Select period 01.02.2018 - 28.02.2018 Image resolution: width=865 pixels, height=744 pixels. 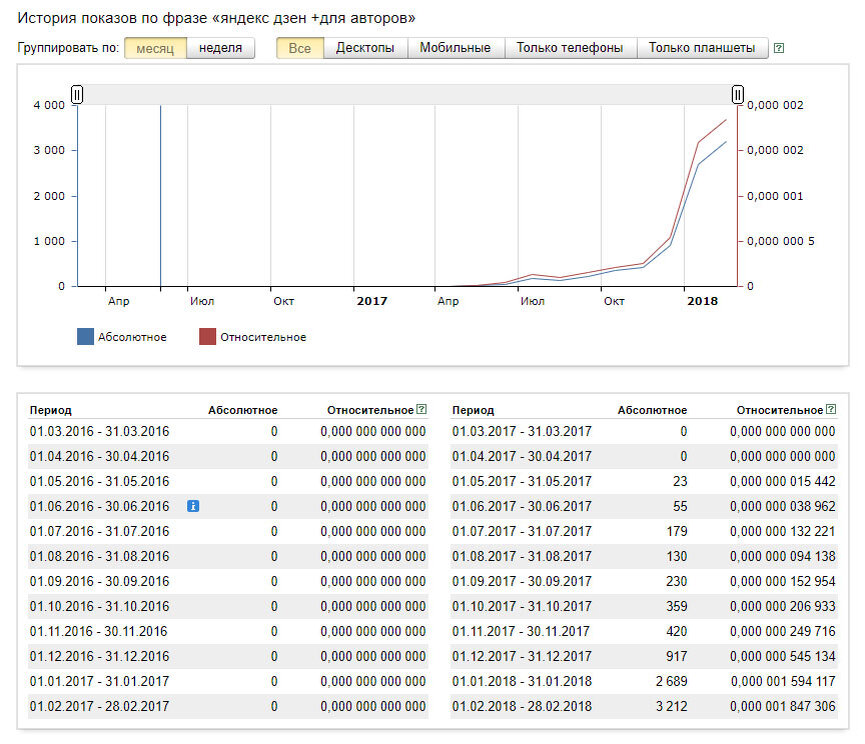tap(522, 706)
